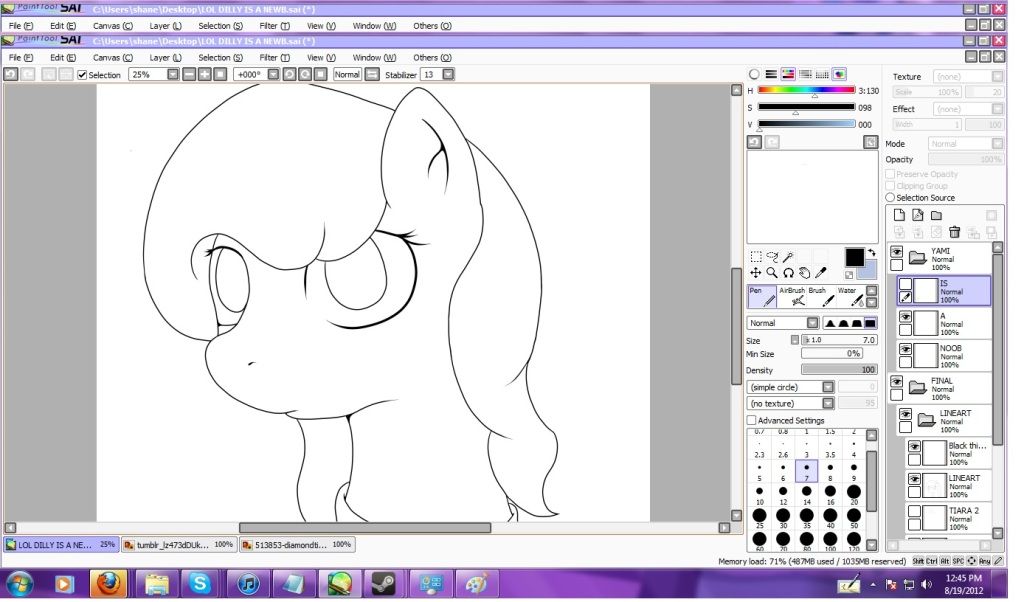The image size is (1024, 602).
Task: Open the Layer menu
Action: coord(165,57)
